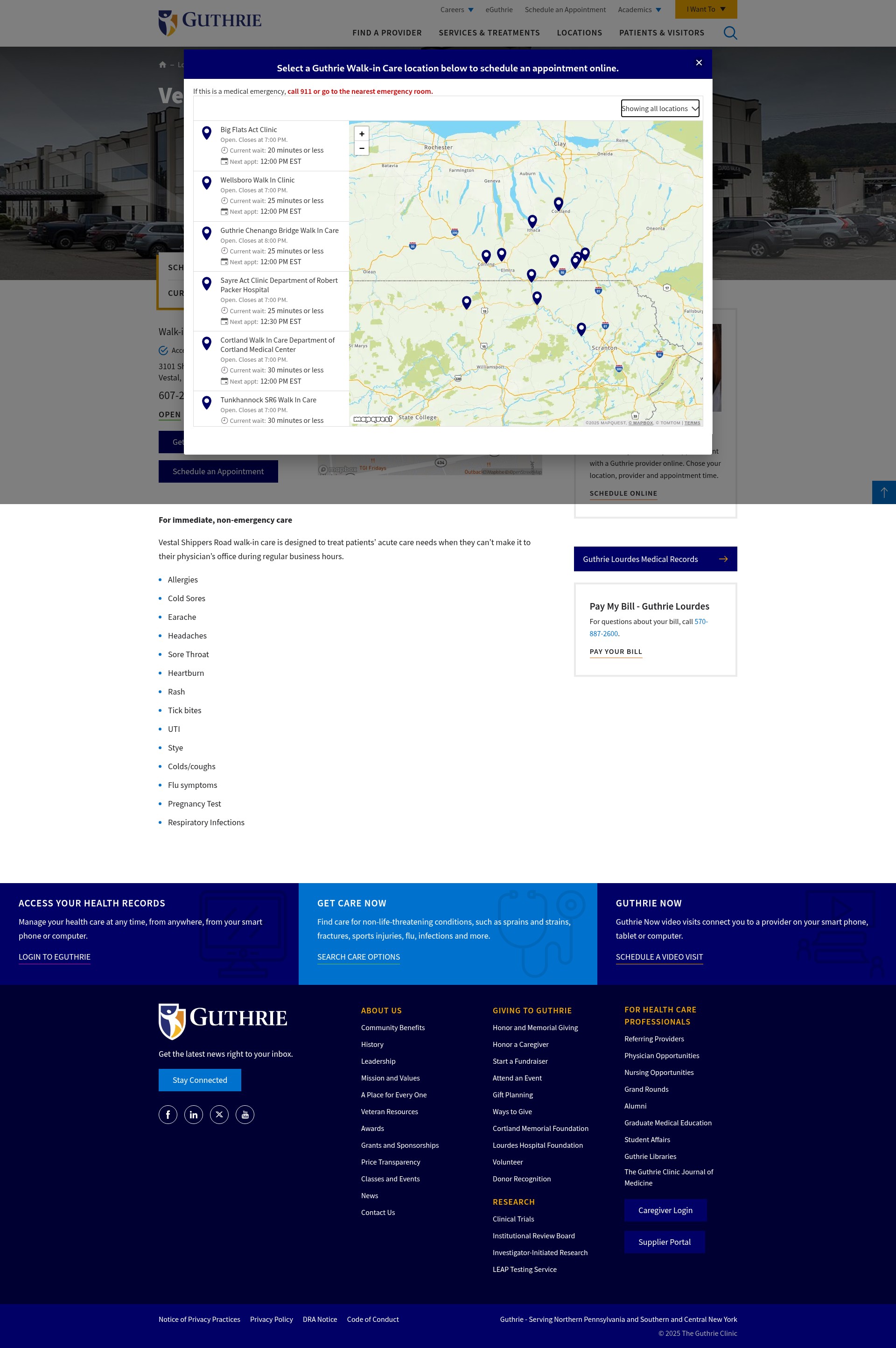Screen dimensions: 896x1348
Task: Jump back to top with arrow button
Action: point(883,492)
